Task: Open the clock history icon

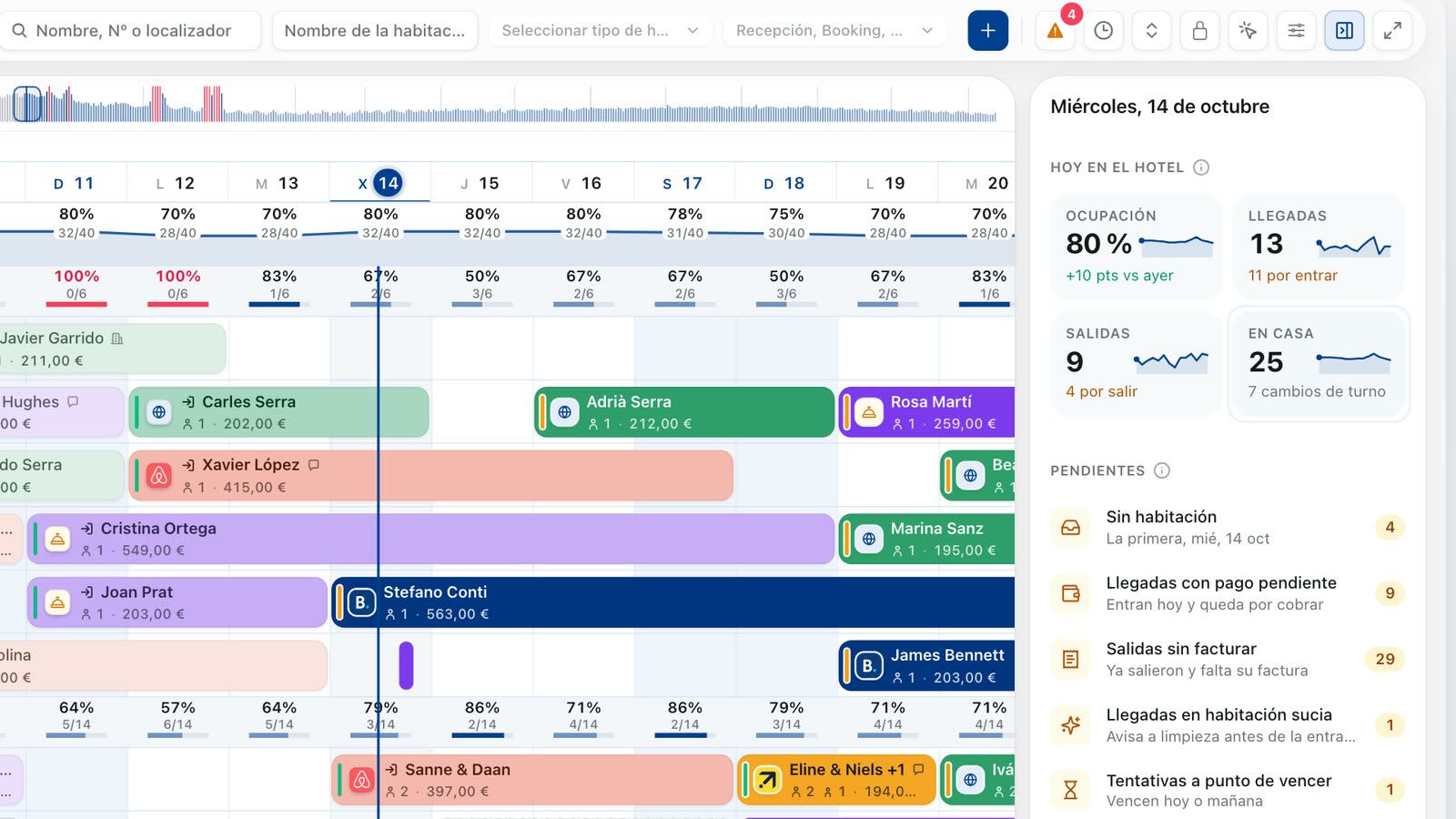Action: pos(1103,31)
